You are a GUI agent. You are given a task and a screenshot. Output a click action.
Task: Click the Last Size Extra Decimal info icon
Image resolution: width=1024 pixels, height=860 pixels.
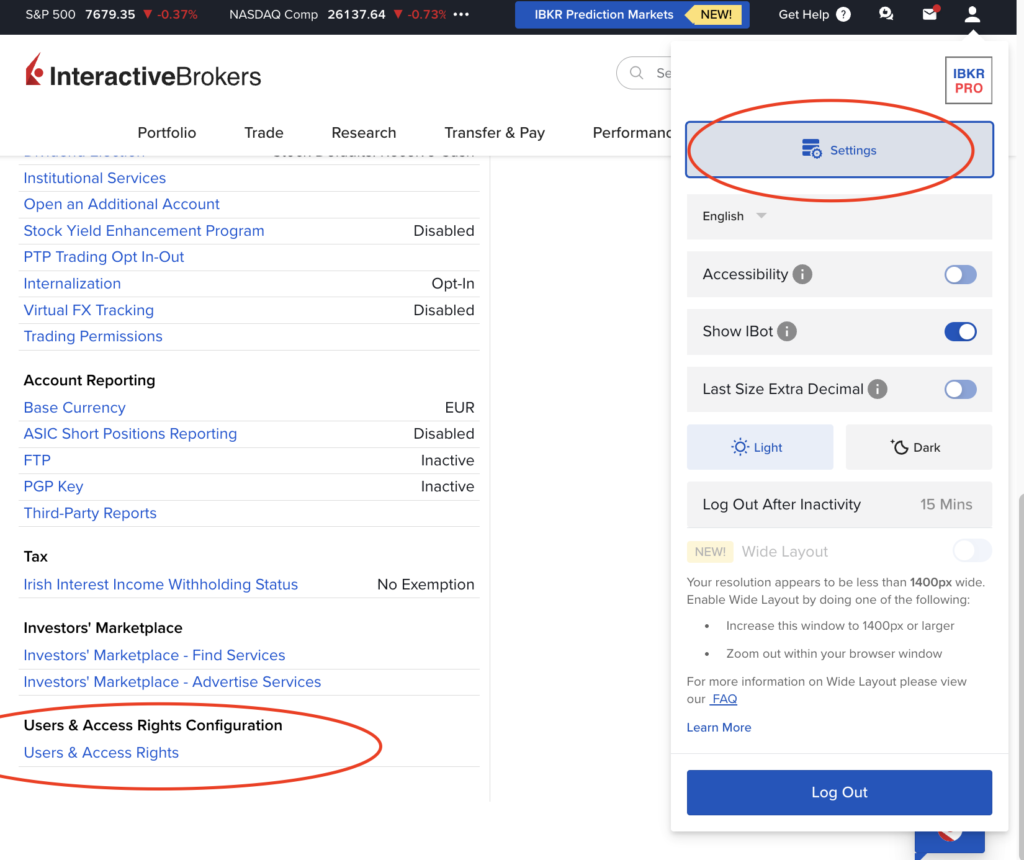(877, 389)
